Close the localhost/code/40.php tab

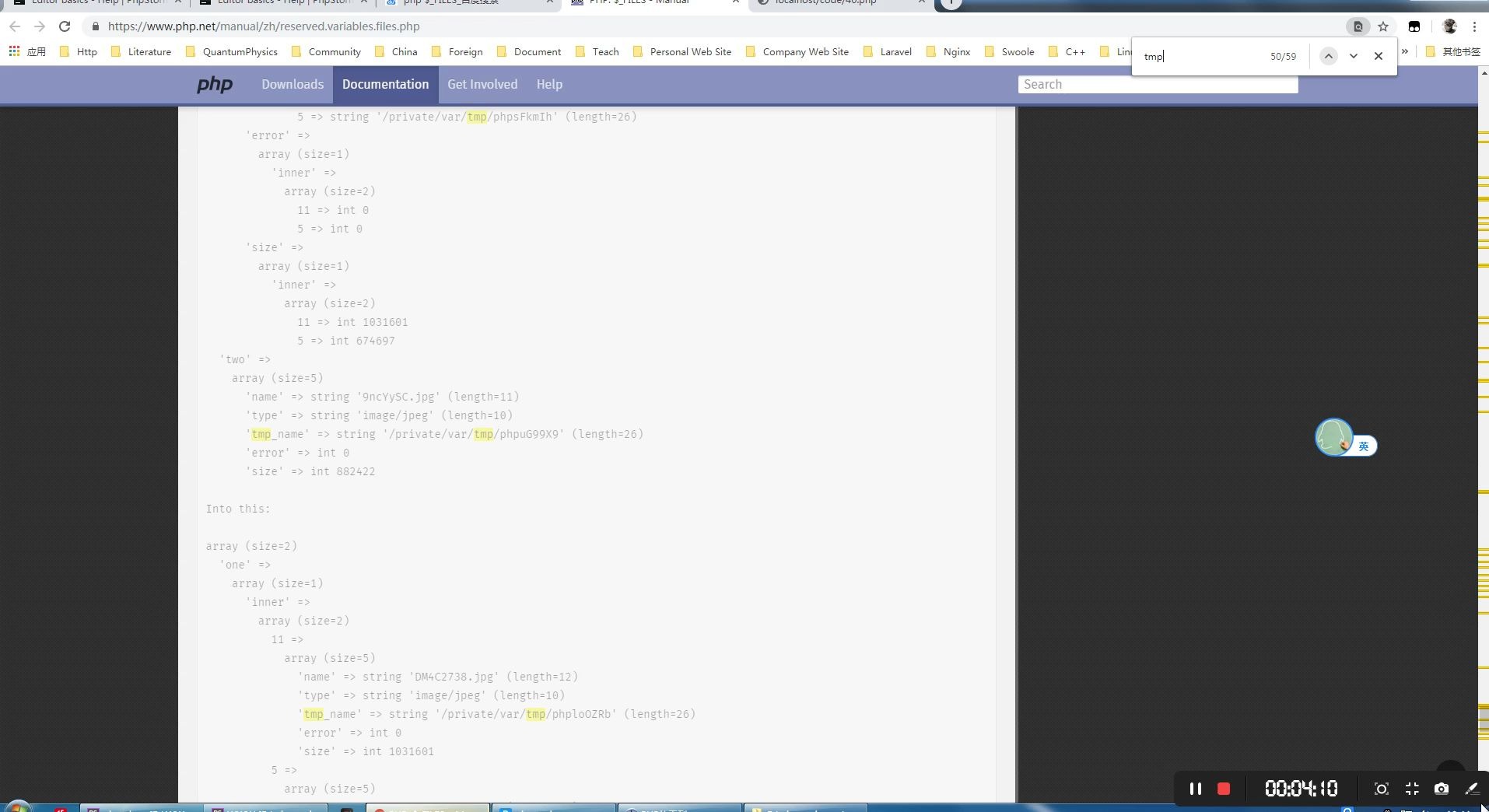click(921, 2)
